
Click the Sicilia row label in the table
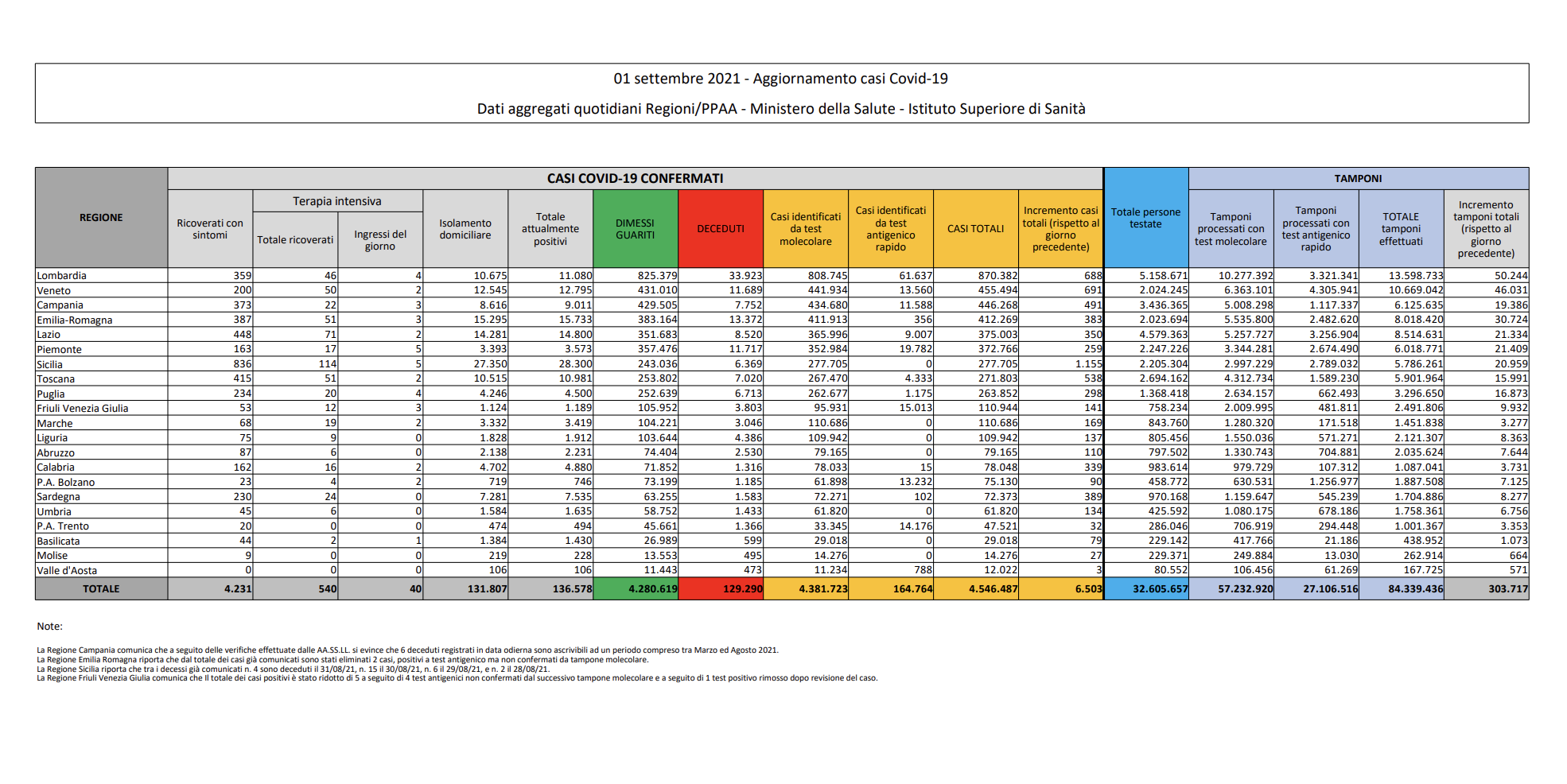(x=50, y=364)
